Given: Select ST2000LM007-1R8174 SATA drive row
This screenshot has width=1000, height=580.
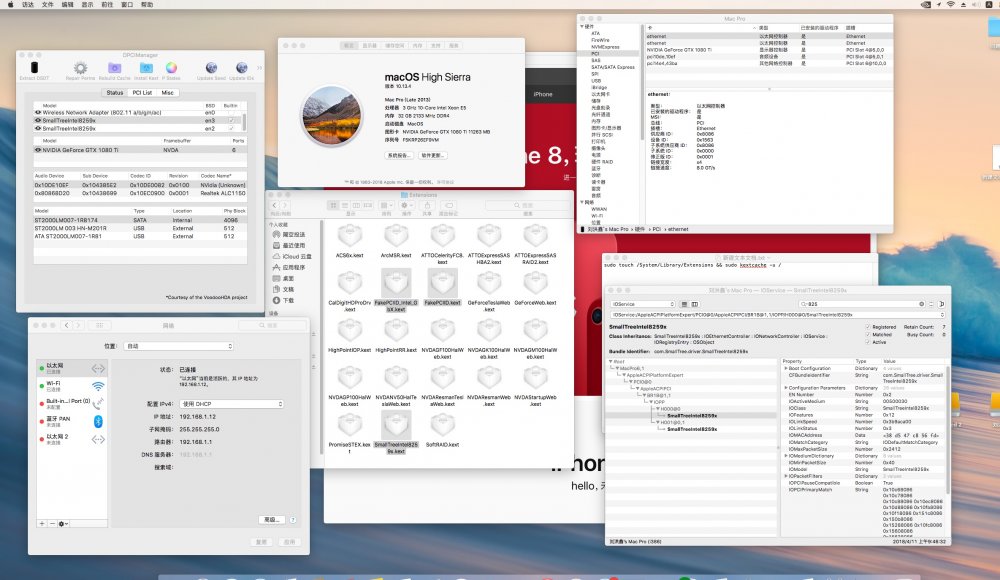Looking at the screenshot, I should pos(140,220).
